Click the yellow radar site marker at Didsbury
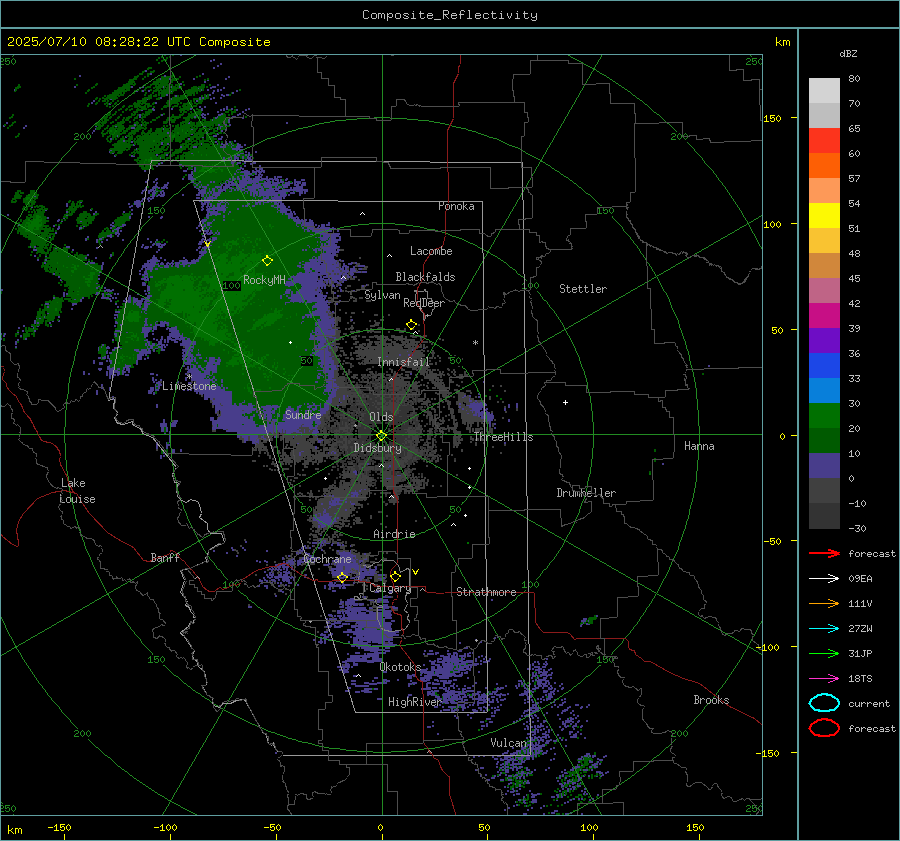 pyautogui.click(x=382, y=436)
